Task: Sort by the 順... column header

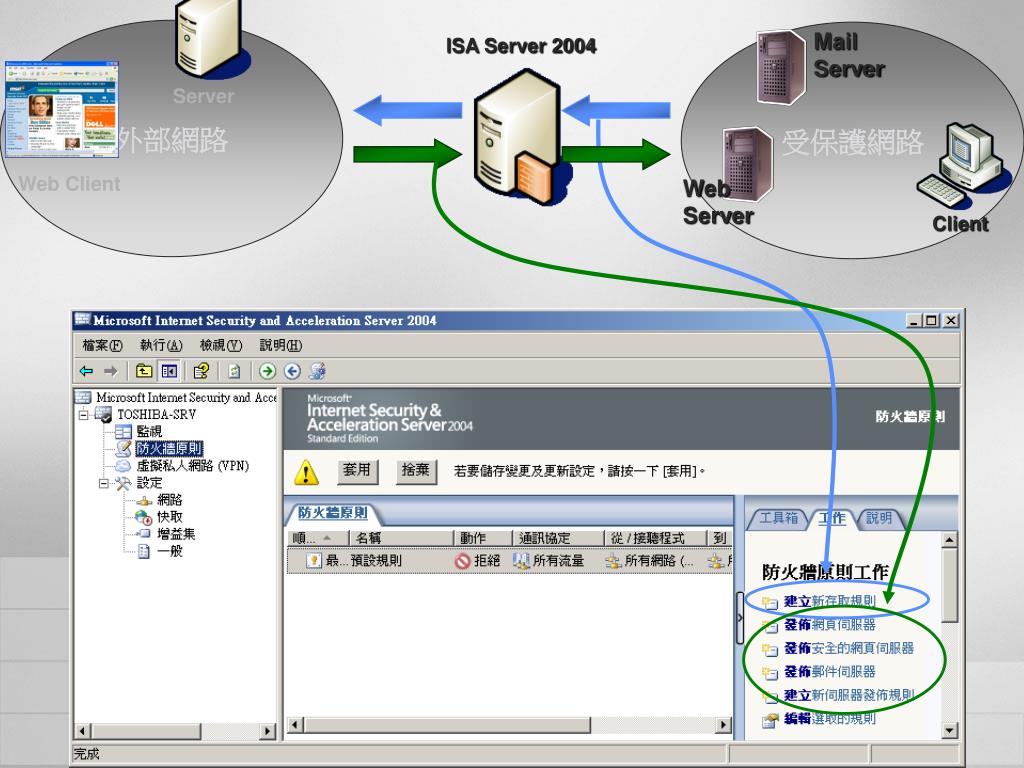Action: pyautogui.click(x=317, y=538)
